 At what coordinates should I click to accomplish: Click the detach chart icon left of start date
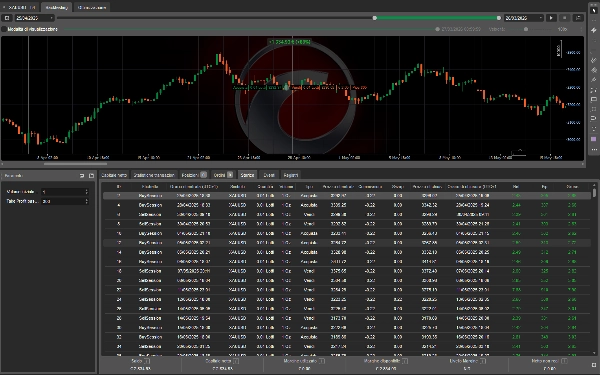(7, 18)
